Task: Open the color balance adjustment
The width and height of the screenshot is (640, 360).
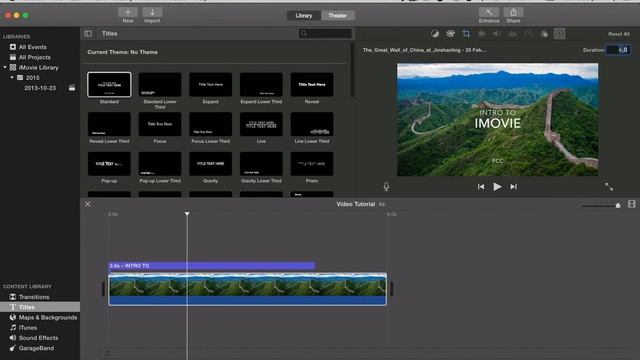Action: [435, 34]
